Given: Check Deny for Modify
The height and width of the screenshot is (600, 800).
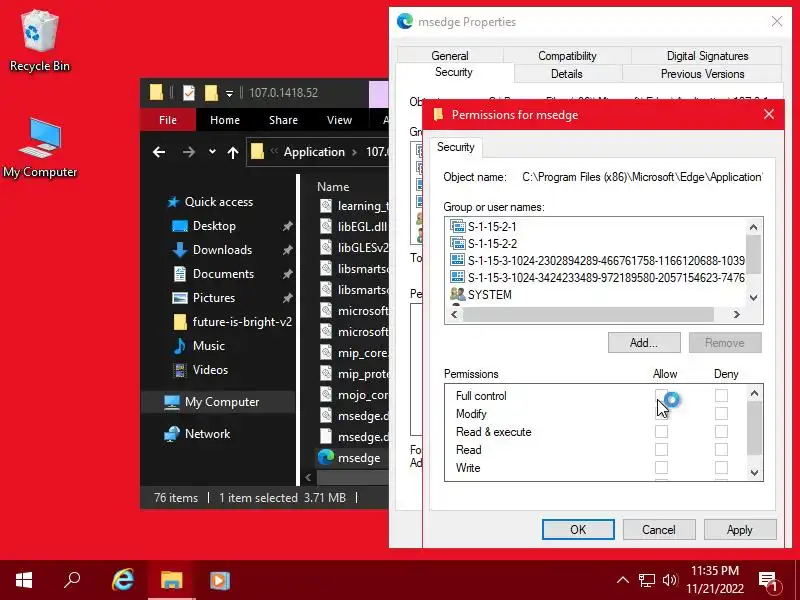Looking at the screenshot, I should [x=721, y=413].
